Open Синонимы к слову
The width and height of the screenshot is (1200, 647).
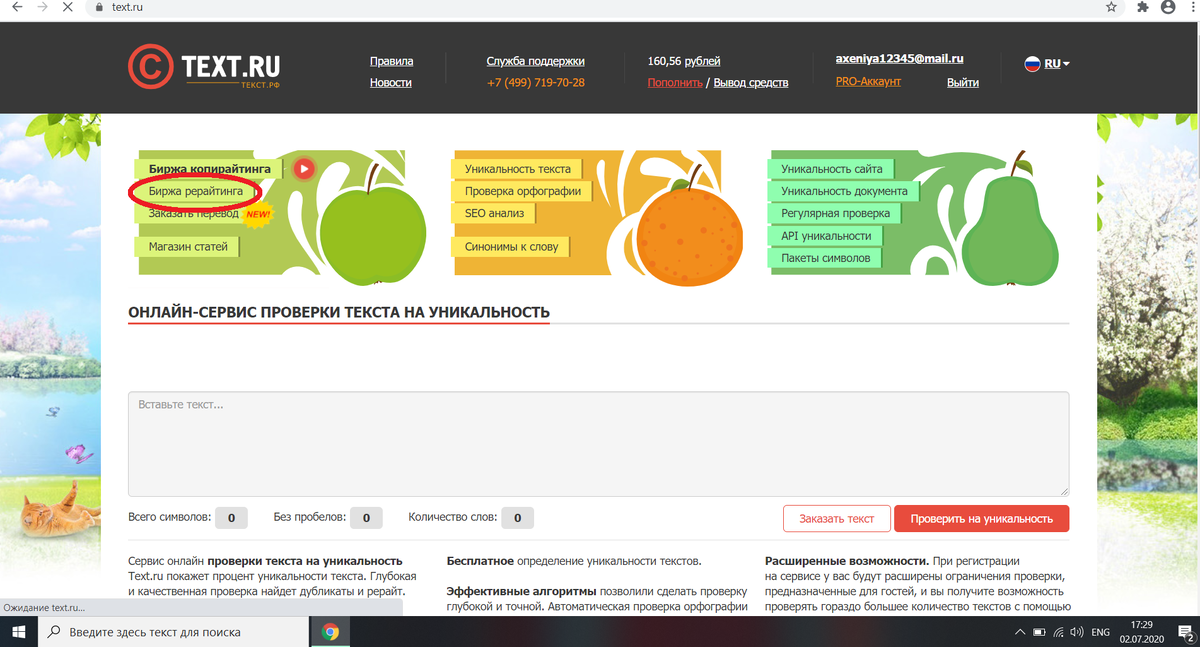pyautogui.click(x=512, y=246)
